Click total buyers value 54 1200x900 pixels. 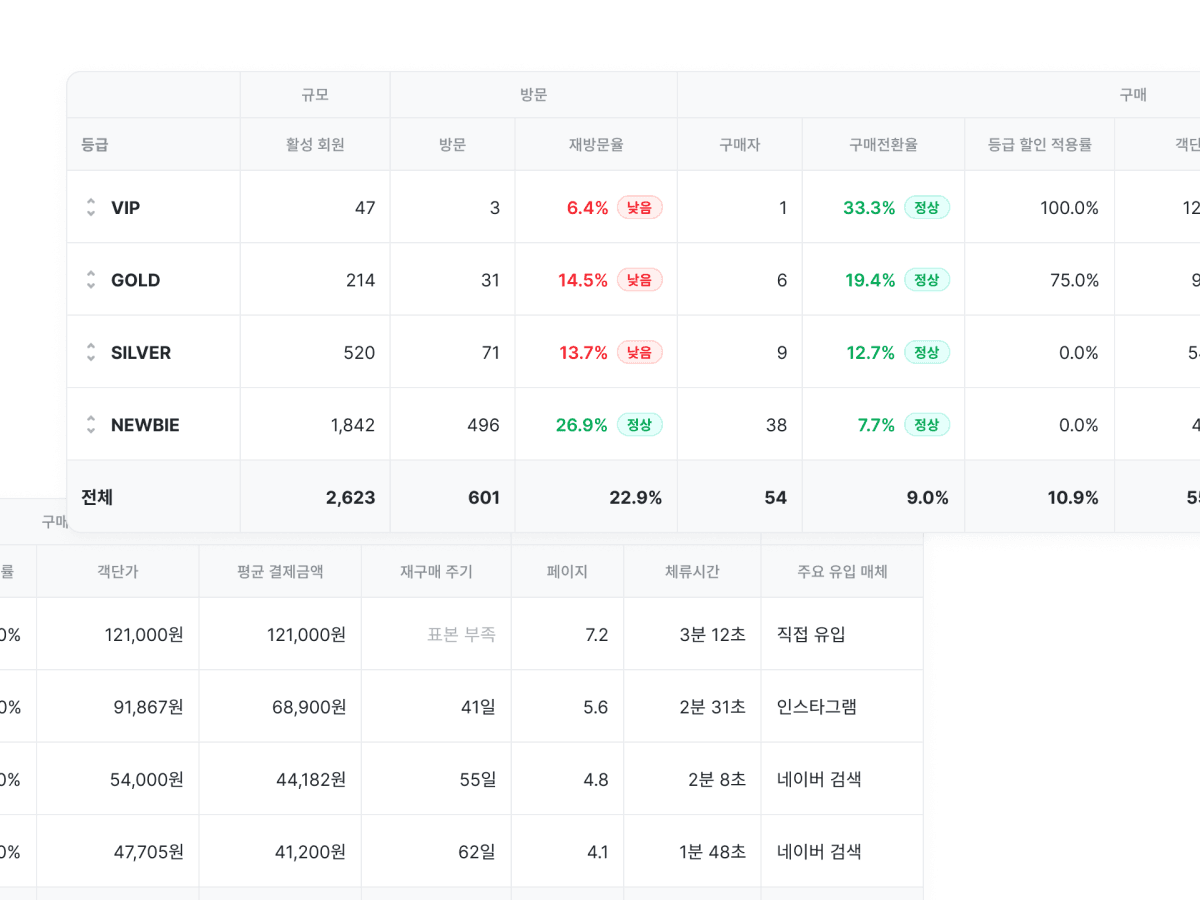coord(776,497)
